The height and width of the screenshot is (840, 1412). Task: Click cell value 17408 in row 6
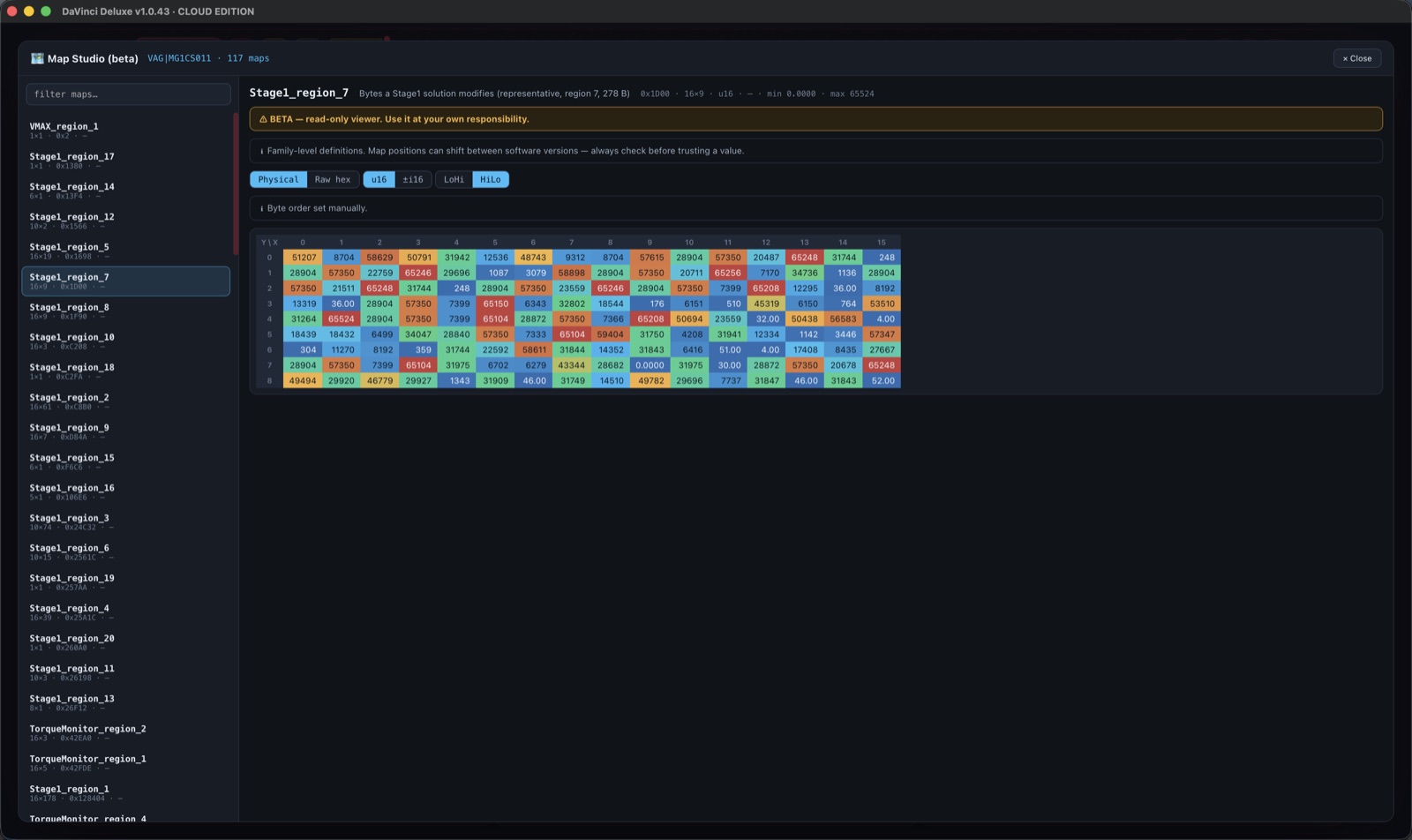[804, 350]
